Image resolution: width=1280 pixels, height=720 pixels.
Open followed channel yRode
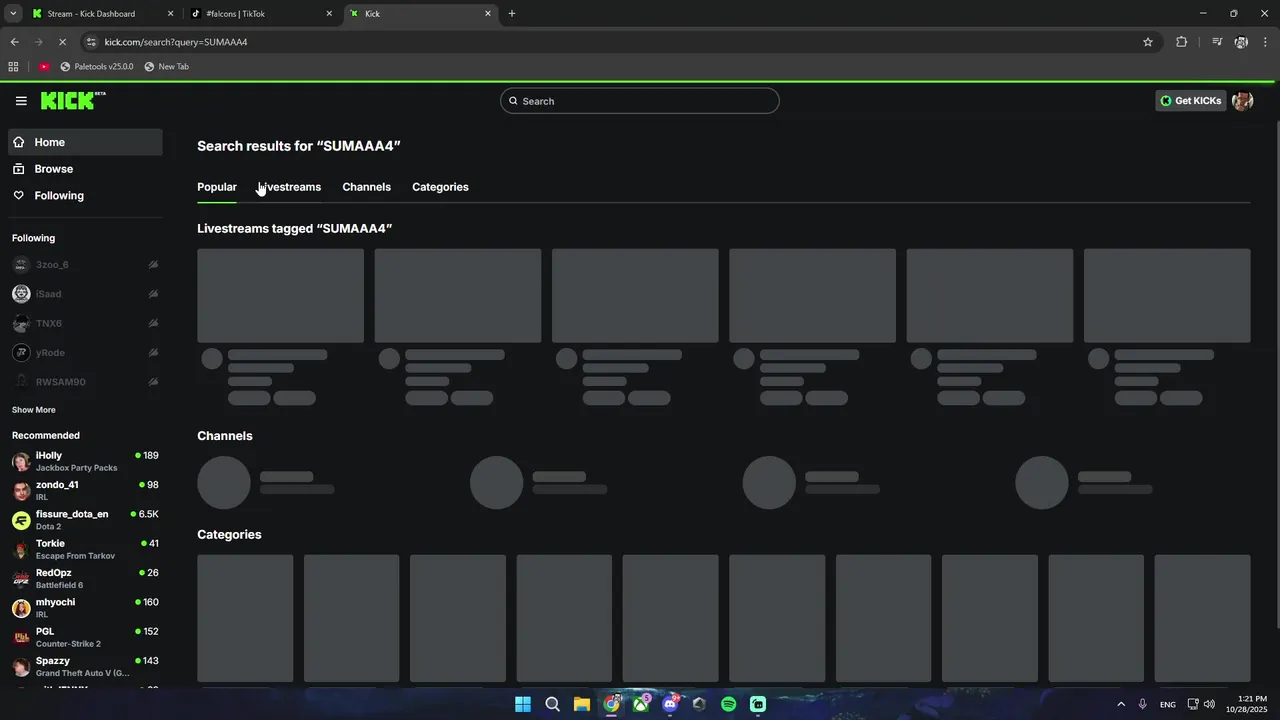coord(85,352)
